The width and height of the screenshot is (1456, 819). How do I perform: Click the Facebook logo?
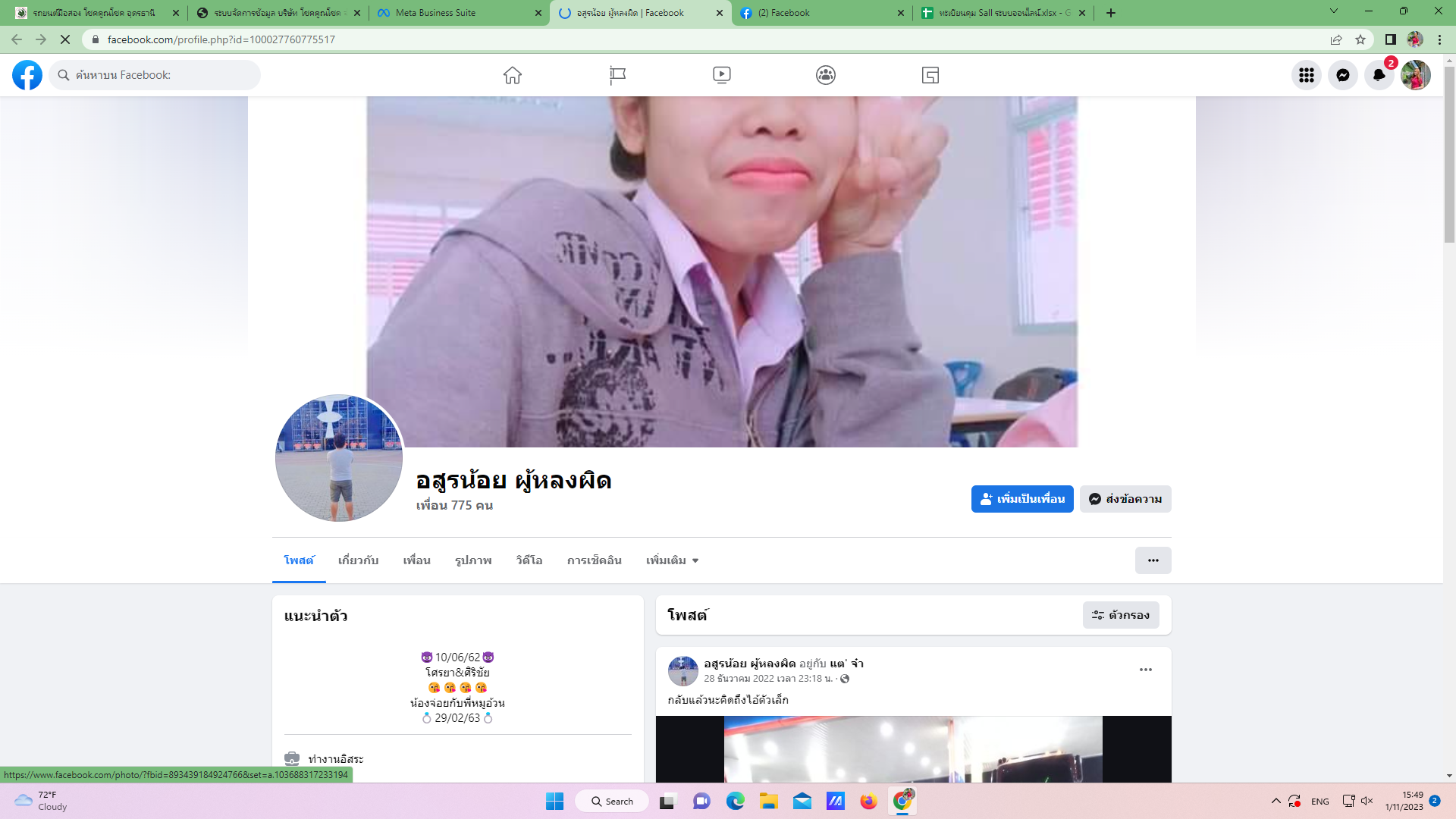coord(27,75)
